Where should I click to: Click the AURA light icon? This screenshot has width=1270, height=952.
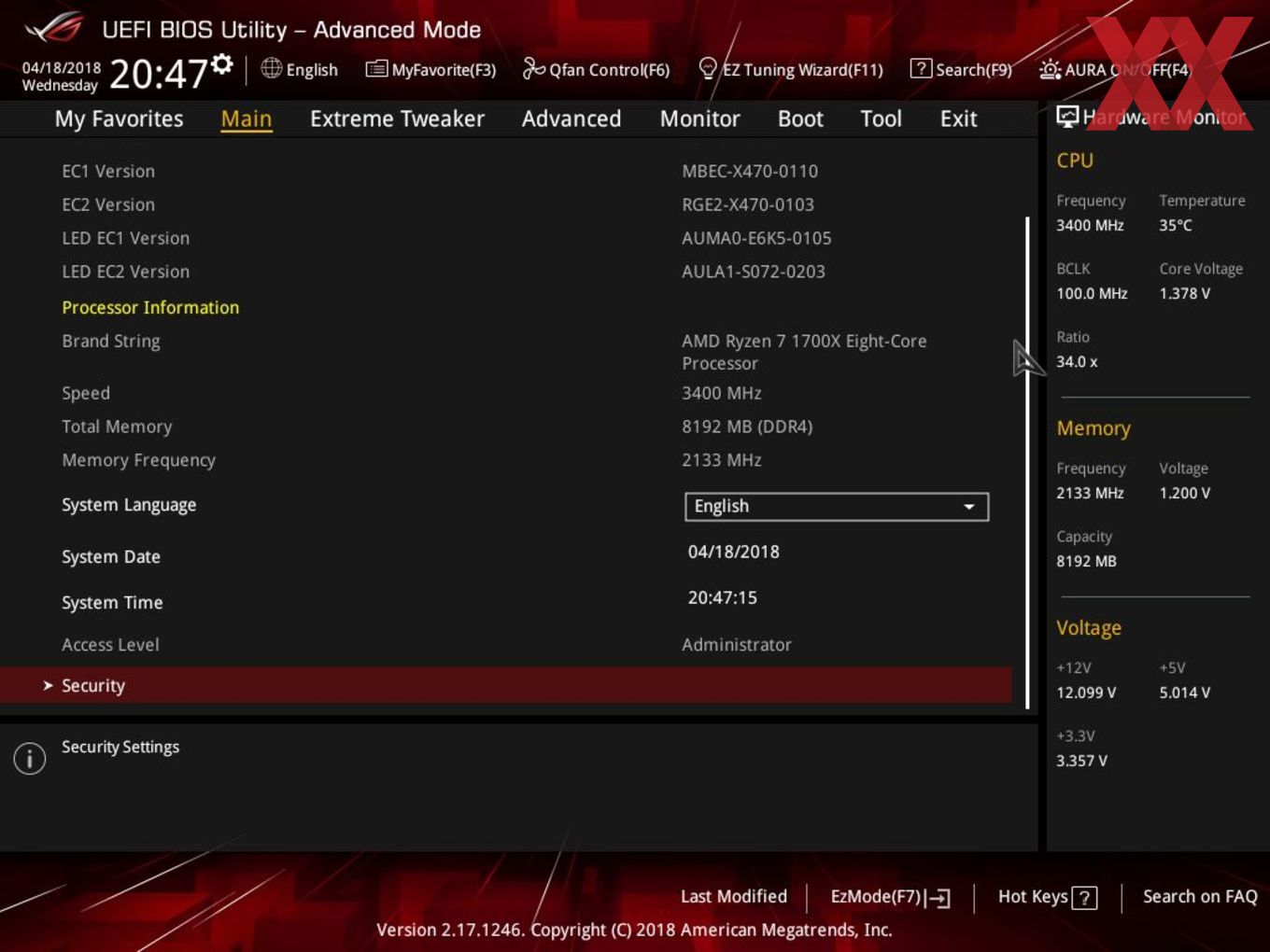tap(1050, 69)
